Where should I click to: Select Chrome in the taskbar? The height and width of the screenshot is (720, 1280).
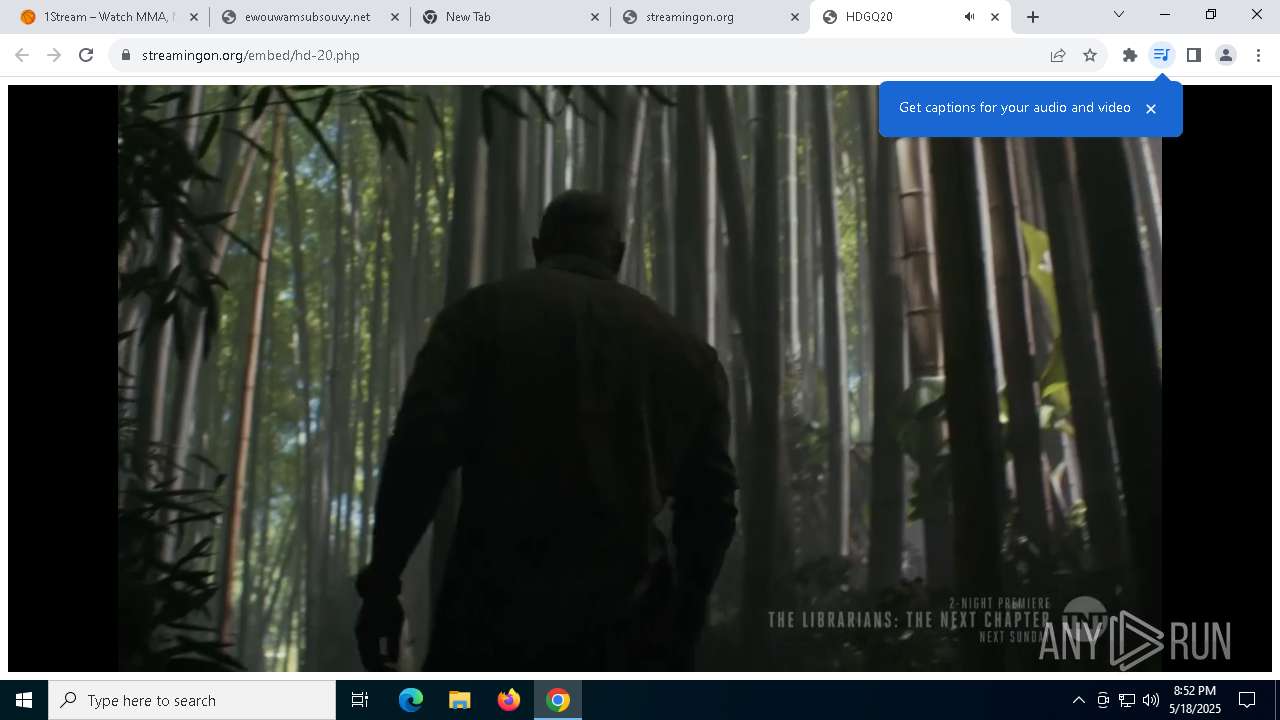(558, 700)
